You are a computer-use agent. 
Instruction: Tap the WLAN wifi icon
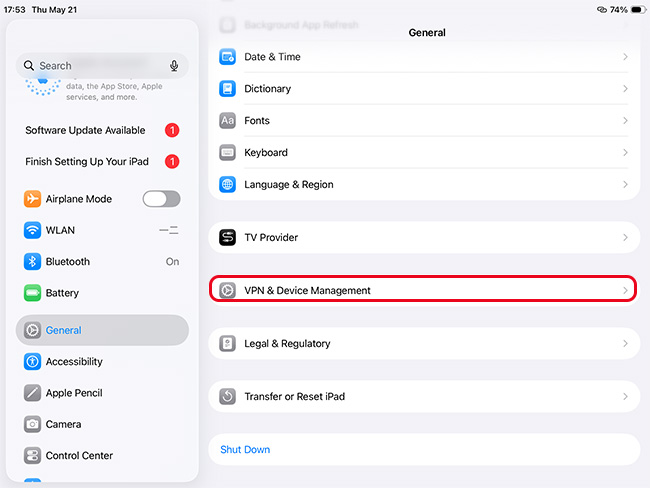(32, 230)
